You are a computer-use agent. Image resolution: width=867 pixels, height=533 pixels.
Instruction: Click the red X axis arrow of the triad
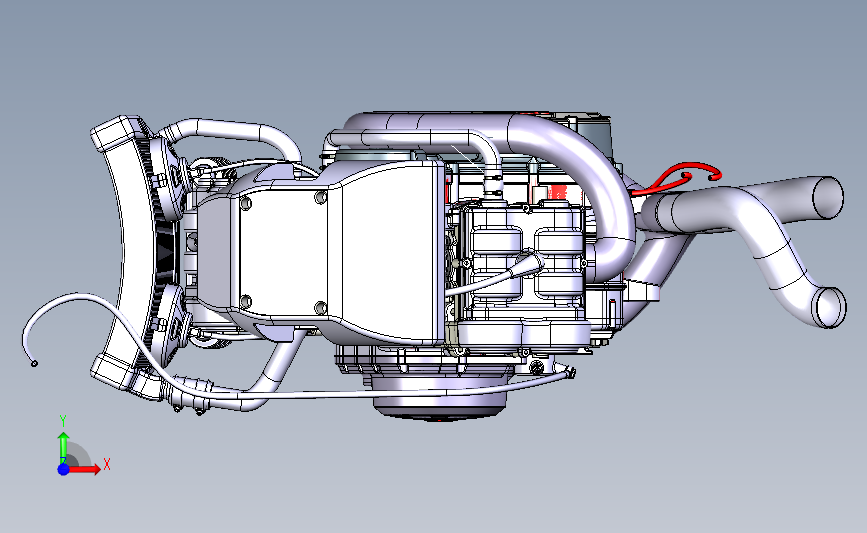86,469
